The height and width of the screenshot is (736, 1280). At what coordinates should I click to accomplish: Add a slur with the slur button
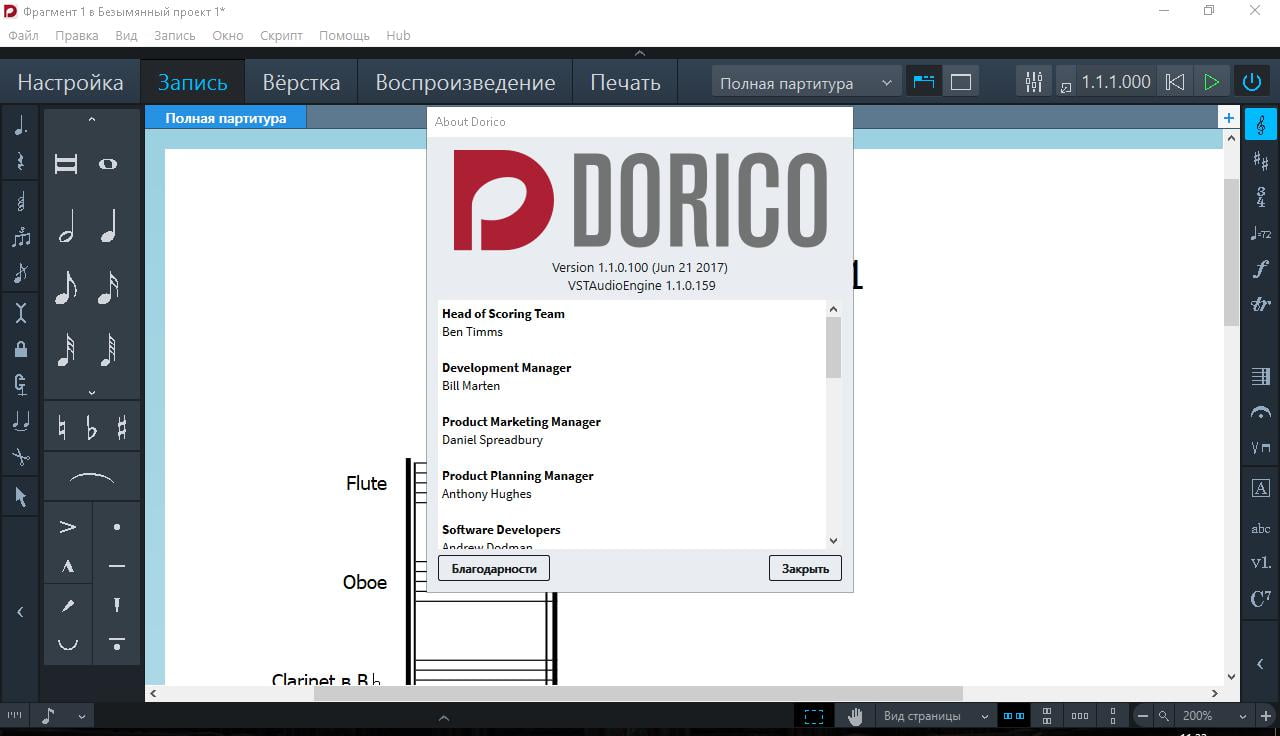point(92,478)
